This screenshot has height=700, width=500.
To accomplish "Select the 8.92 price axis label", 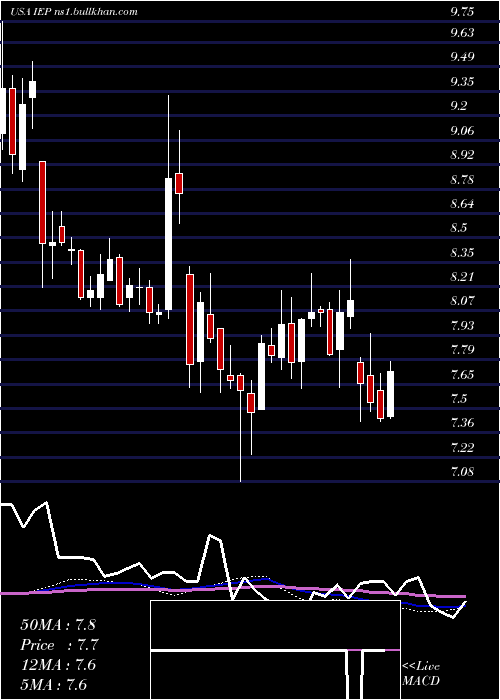I will pos(462,154).
